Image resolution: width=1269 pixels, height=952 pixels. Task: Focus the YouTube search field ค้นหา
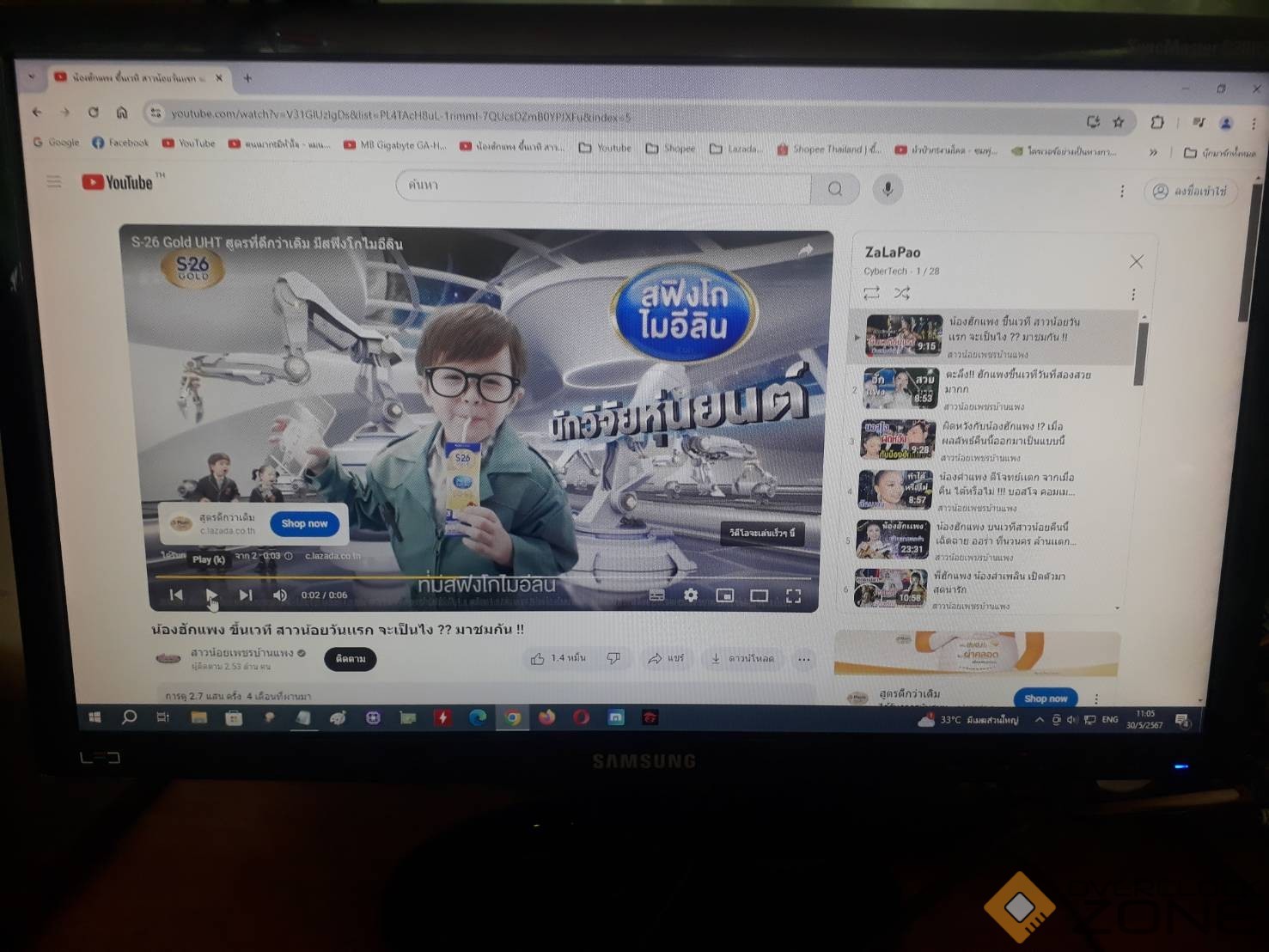point(604,186)
